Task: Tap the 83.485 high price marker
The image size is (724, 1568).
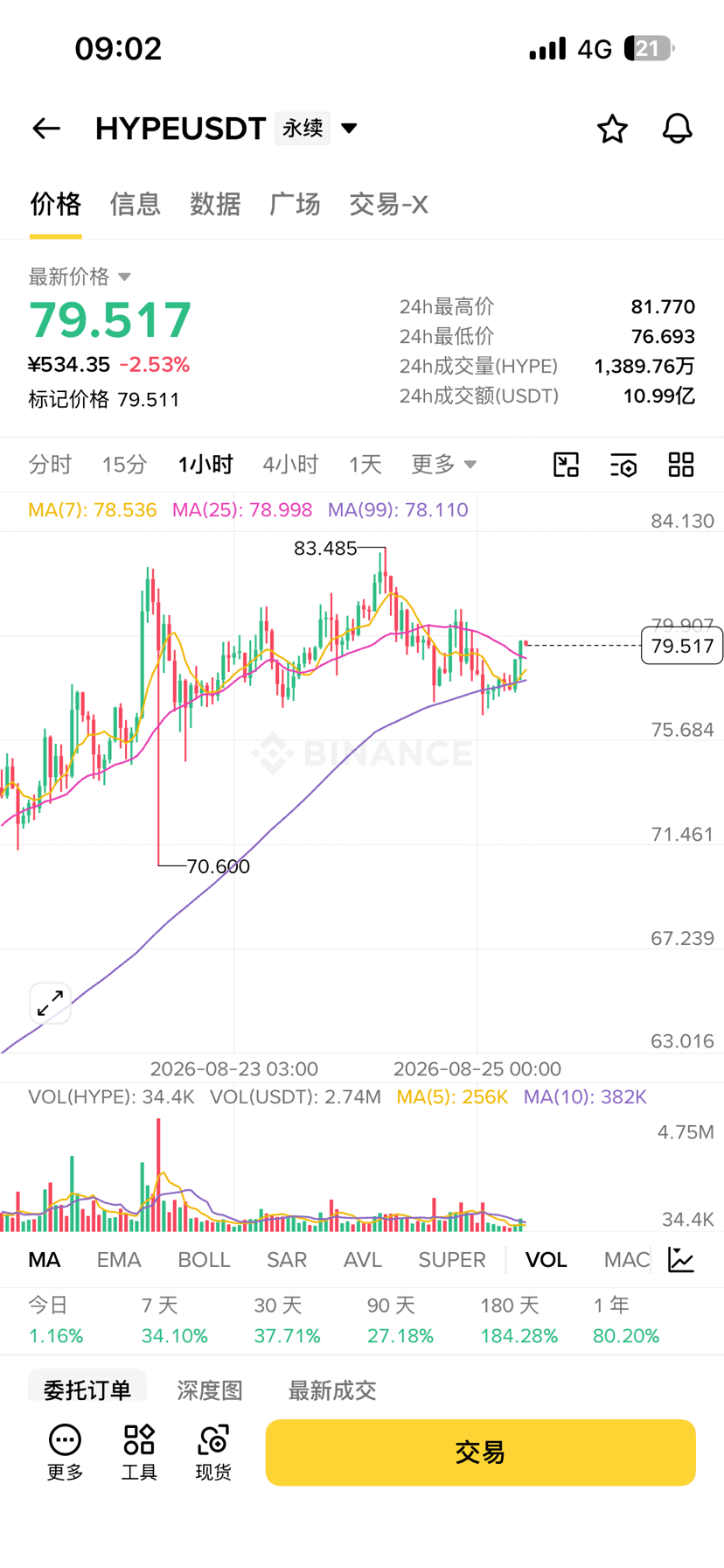Action: [325, 549]
